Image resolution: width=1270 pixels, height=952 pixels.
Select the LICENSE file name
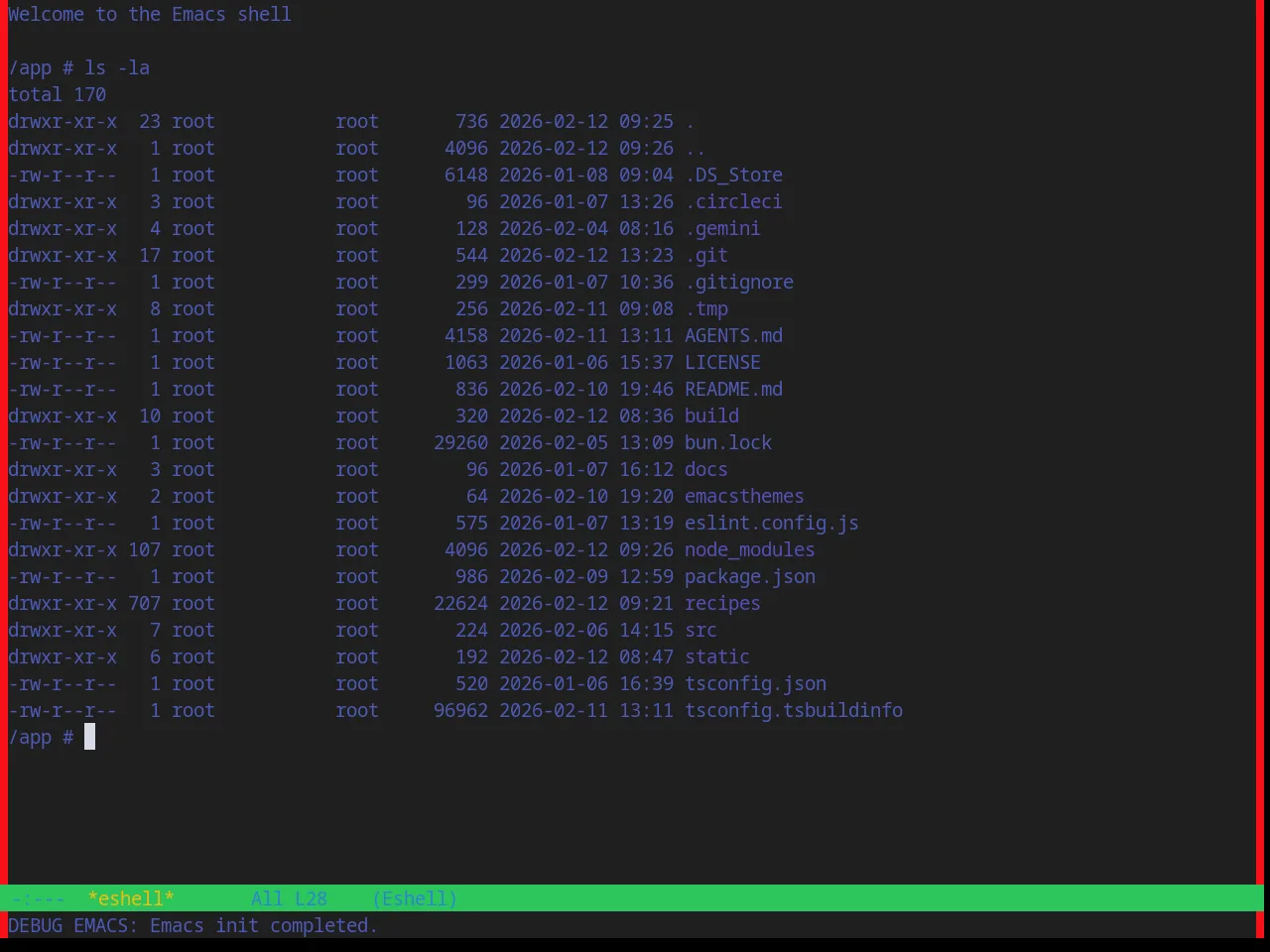722,362
